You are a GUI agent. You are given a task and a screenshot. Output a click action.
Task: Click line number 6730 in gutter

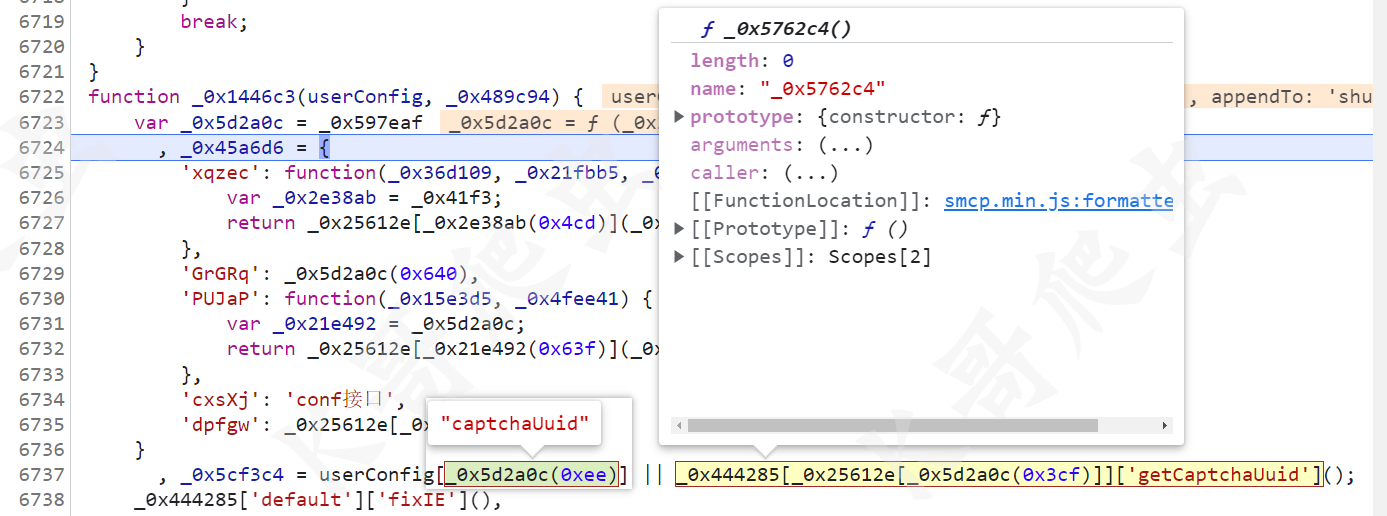[x=41, y=298]
